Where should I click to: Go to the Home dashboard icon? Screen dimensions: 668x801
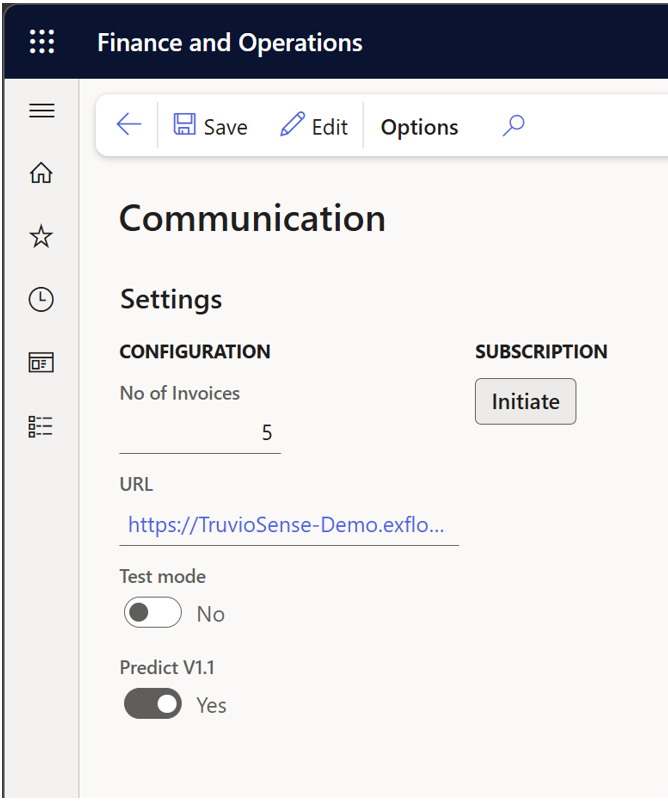tap(41, 173)
